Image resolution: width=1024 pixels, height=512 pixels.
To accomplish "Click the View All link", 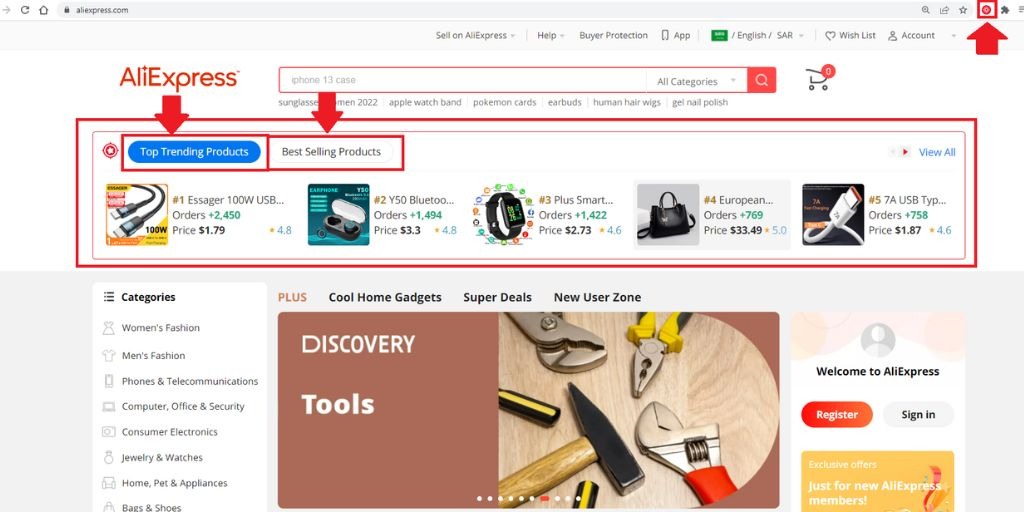I will tap(936, 152).
